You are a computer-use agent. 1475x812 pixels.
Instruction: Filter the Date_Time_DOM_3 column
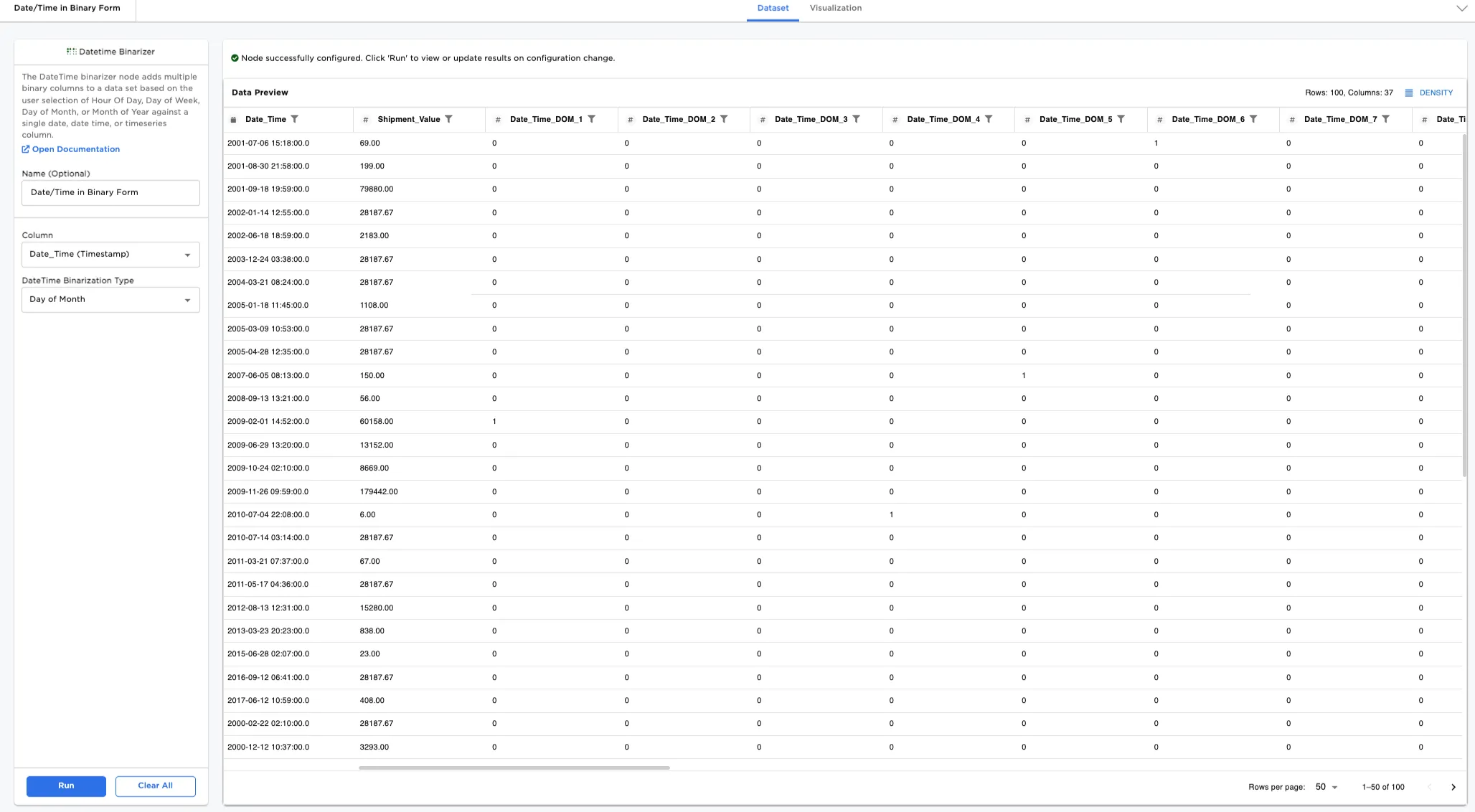pyautogui.click(x=856, y=119)
